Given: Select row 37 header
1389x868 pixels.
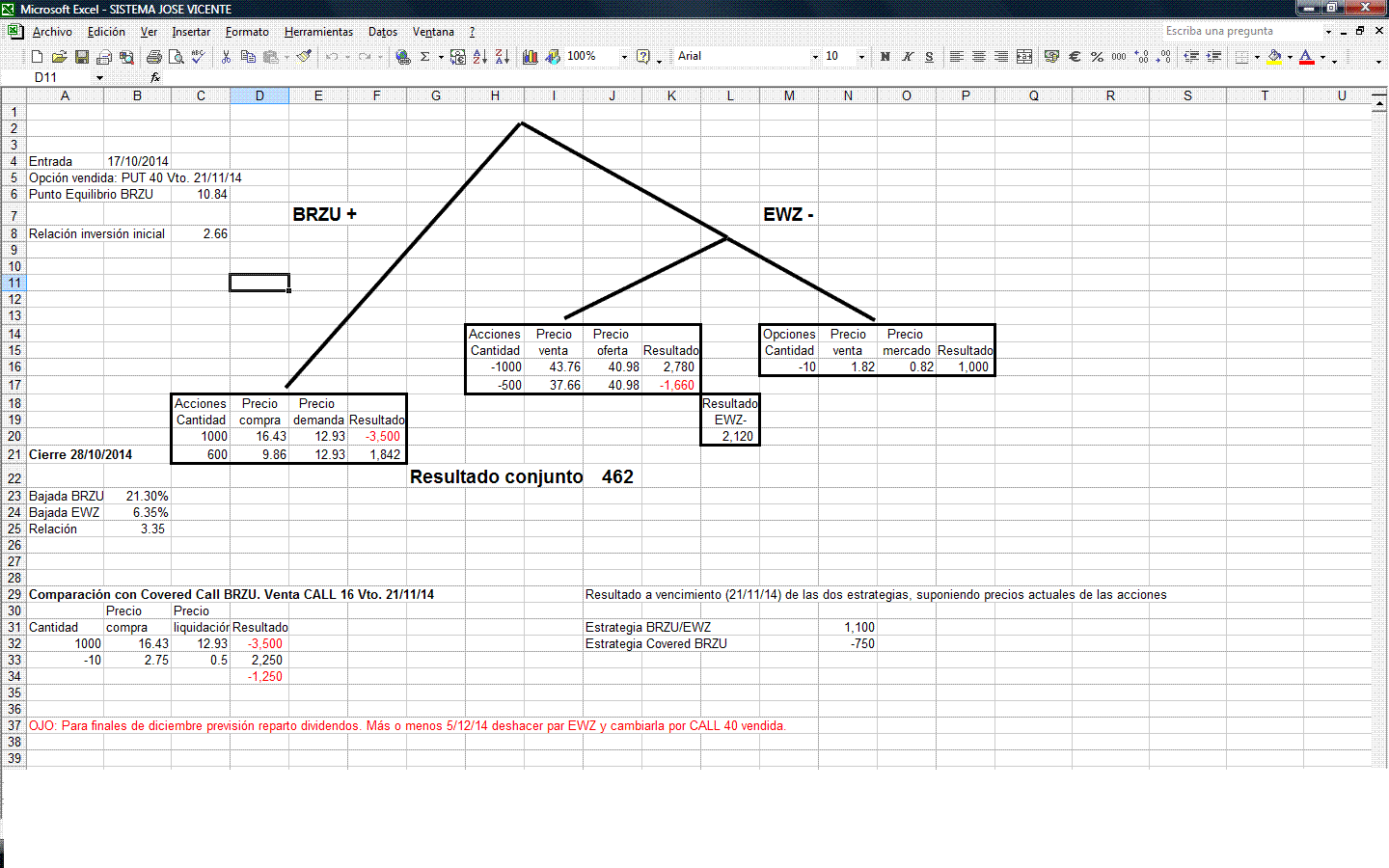Looking at the screenshot, I should 14,725.
